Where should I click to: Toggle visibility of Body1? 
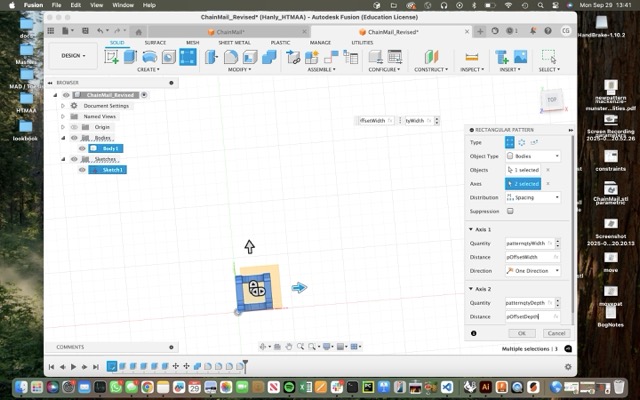[x=82, y=148]
